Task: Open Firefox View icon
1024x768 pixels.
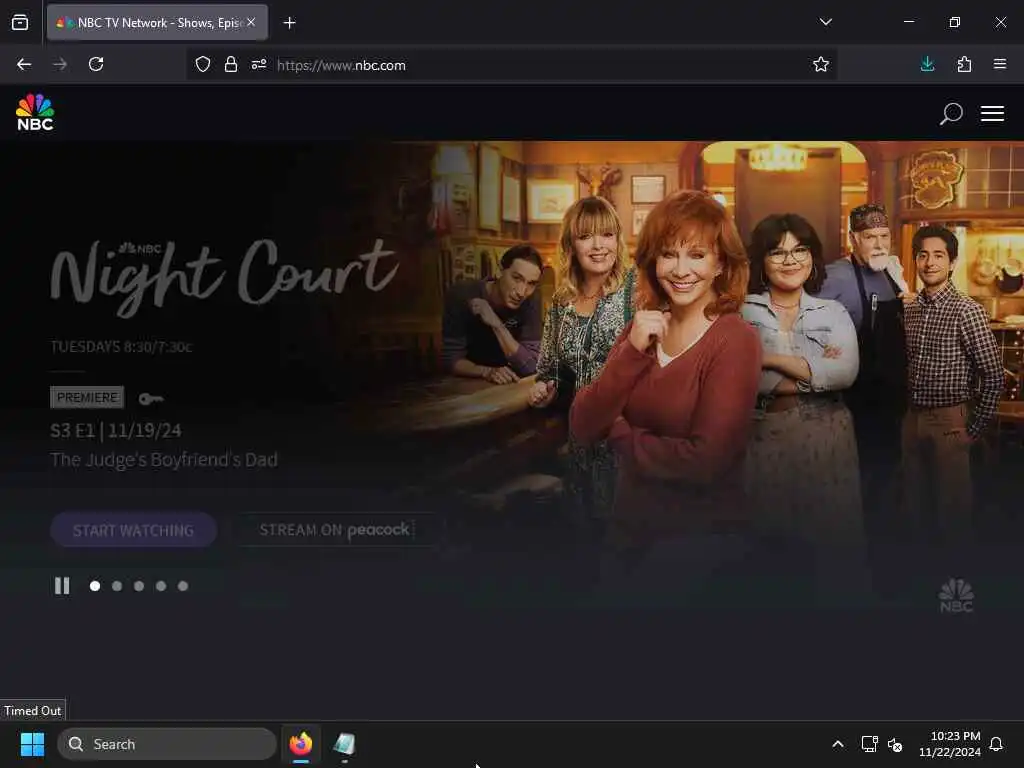Action: (20, 22)
